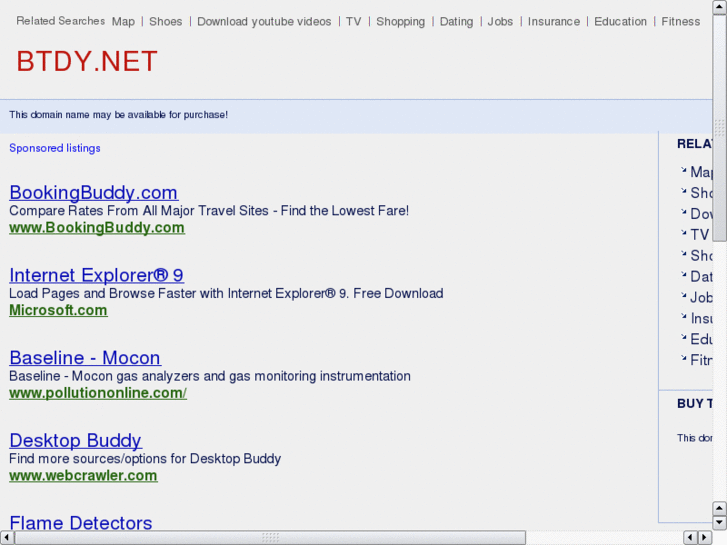Click the Find more sources Desktop Buddy text
Screen dimensions: 727x545
click(145, 458)
